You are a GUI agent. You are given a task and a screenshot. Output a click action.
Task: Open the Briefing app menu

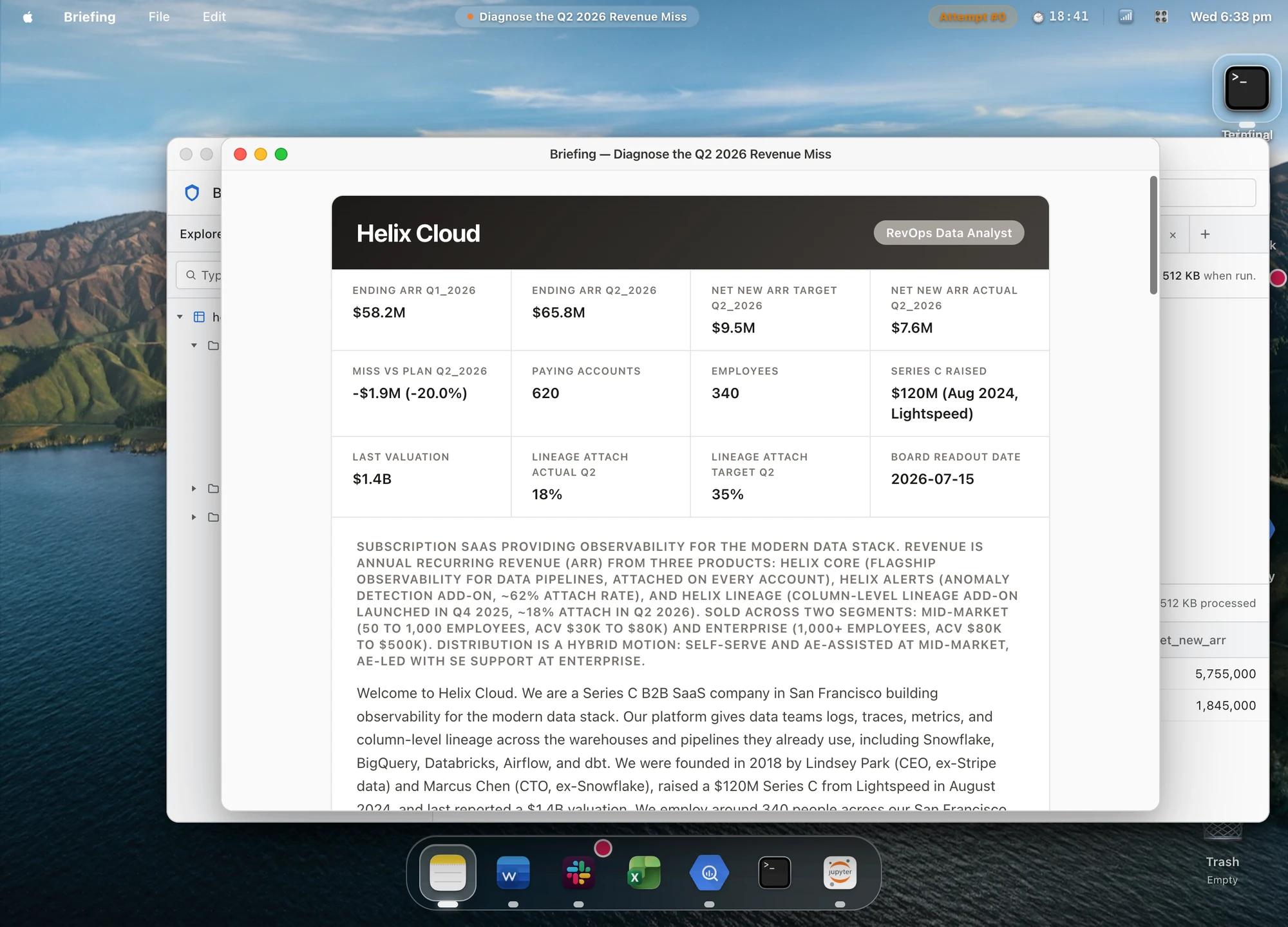[90, 17]
